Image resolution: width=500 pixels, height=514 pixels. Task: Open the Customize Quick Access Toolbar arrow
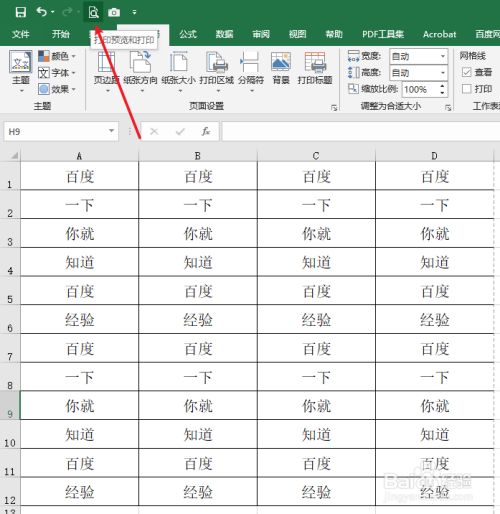tap(134, 12)
